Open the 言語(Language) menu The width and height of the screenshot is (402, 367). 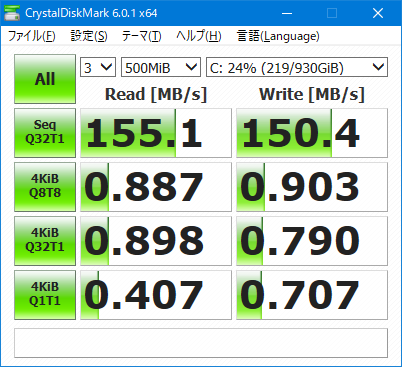coord(278,36)
